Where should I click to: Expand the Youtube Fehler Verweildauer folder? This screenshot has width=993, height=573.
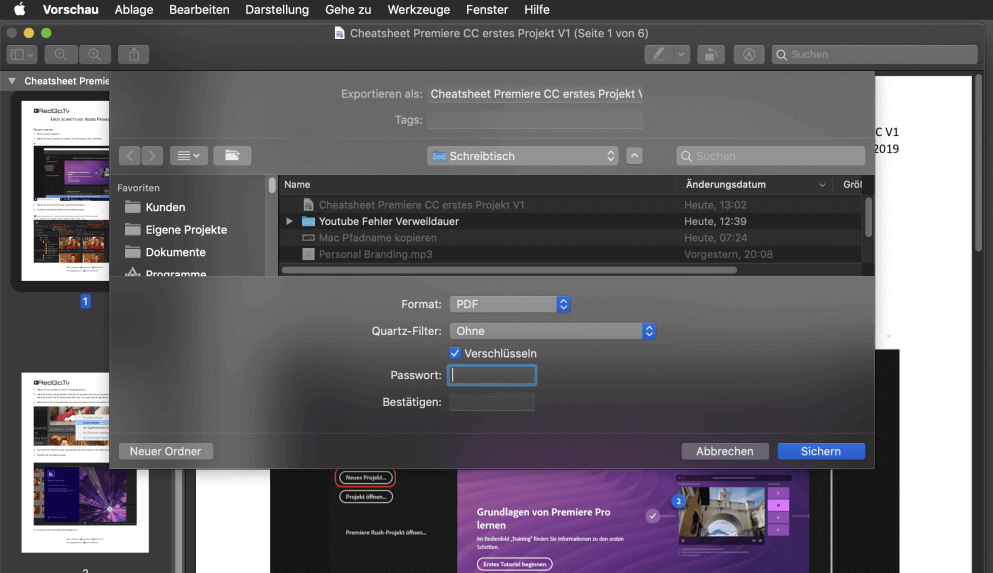(290, 221)
